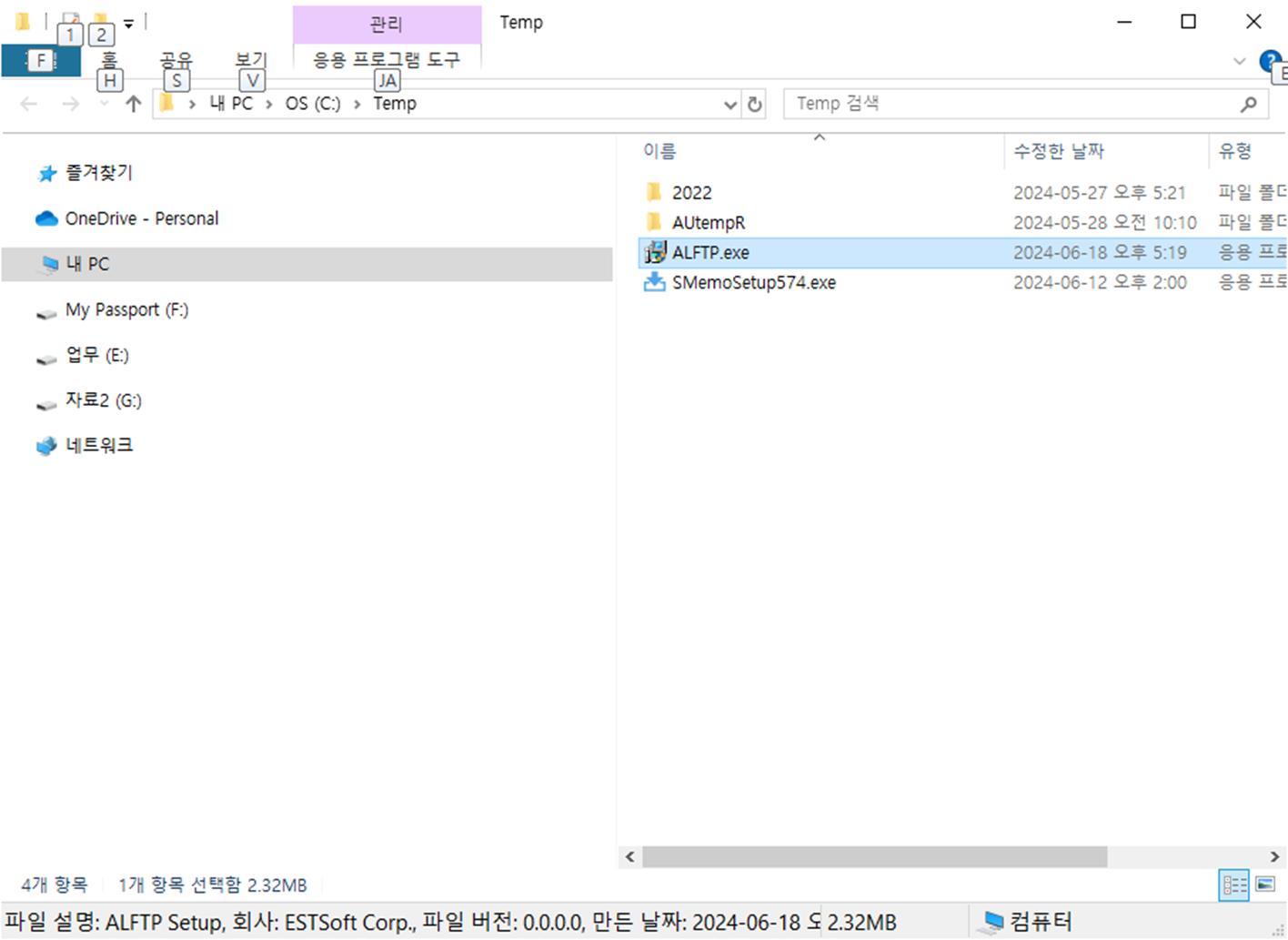Image resolution: width=1288 pixels, height=940 pixels.
Task: Sort files by the 수정한 날짜 column
Action: pos(1058,151)
